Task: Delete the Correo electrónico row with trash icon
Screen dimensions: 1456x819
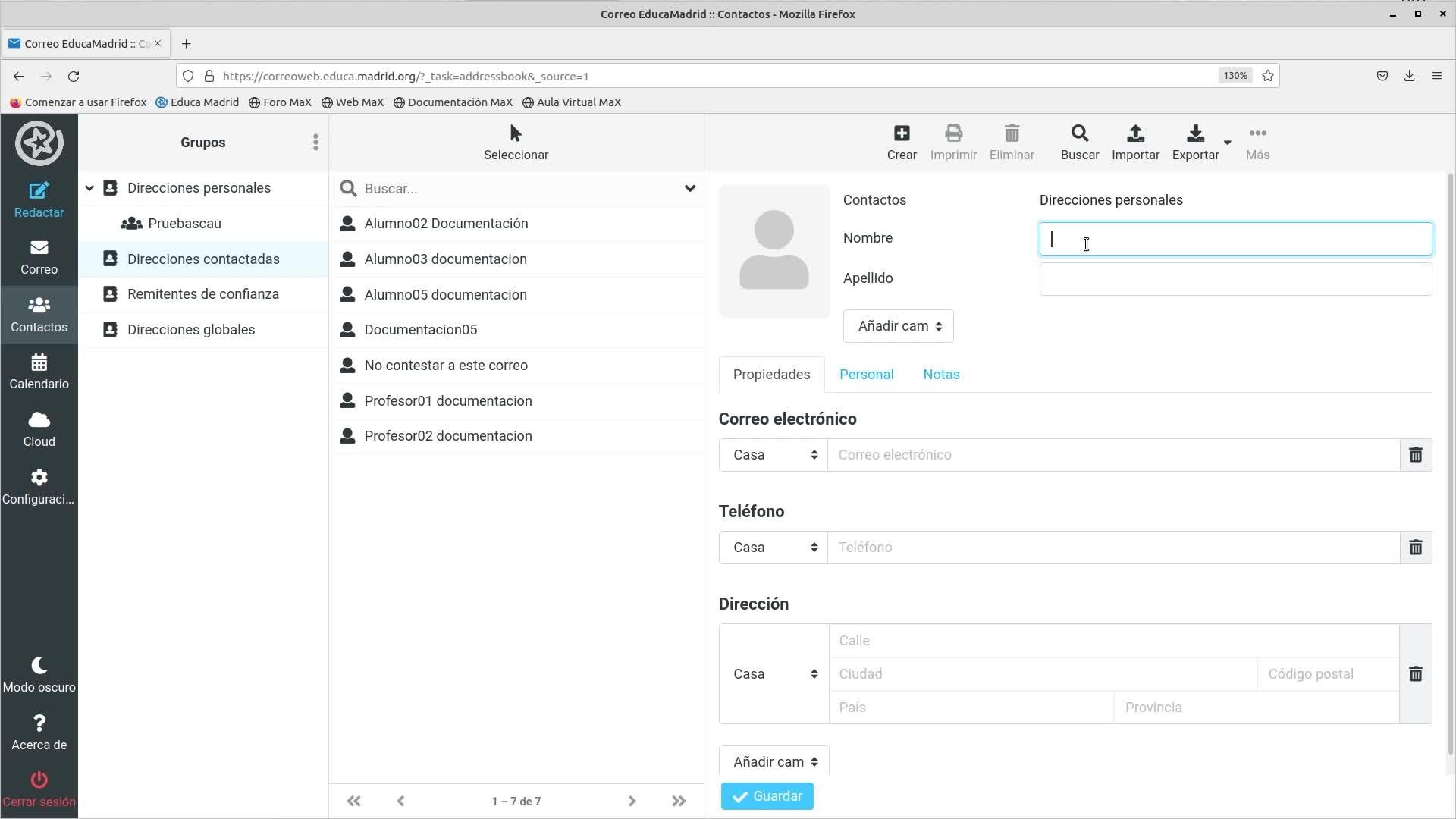Action: pos(1415,455)
